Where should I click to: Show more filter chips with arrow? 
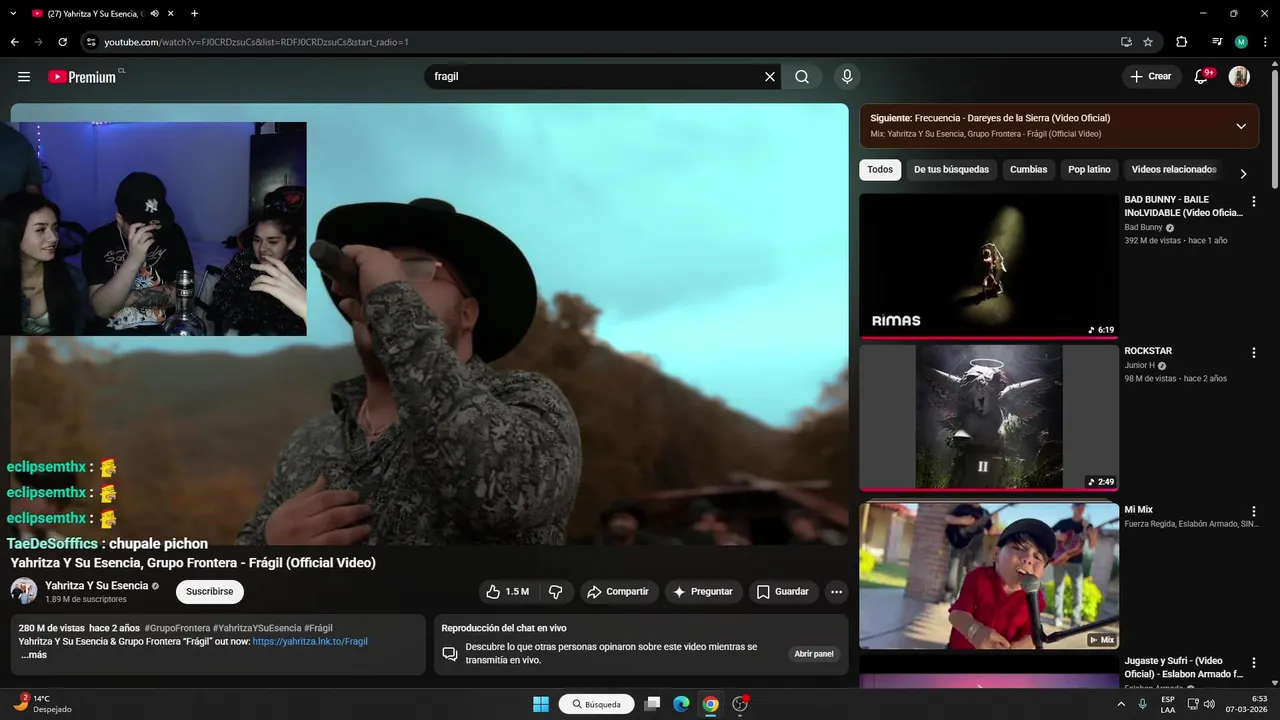(1243, 173)
